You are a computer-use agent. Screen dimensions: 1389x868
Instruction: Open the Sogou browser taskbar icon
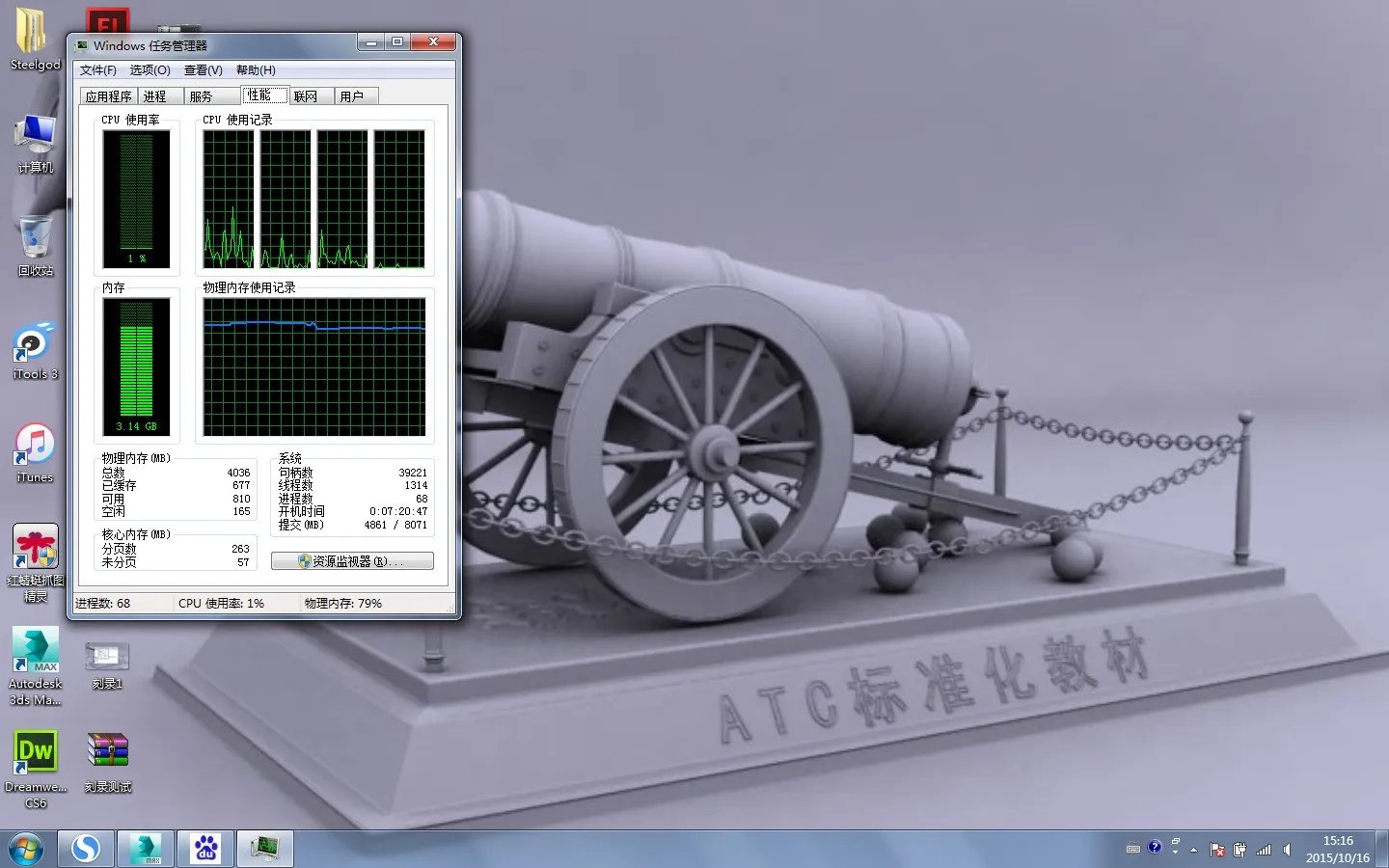click(86, 849)
